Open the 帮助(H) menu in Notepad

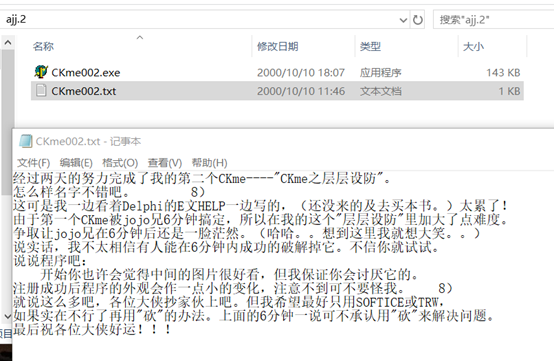(x=210, y=163)
